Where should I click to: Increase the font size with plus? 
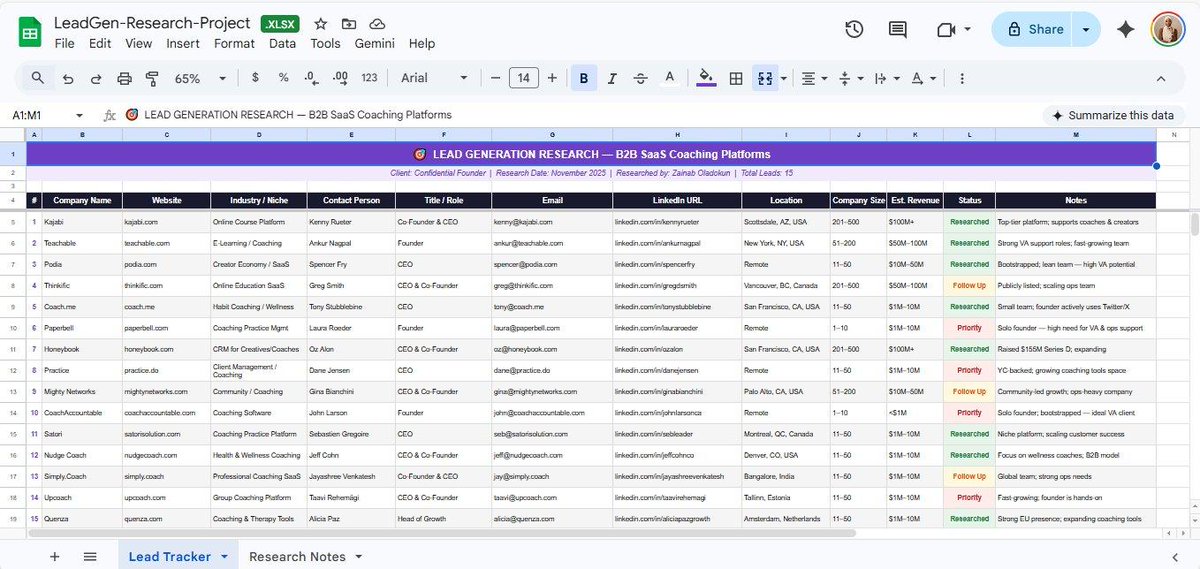pos(552,77)
